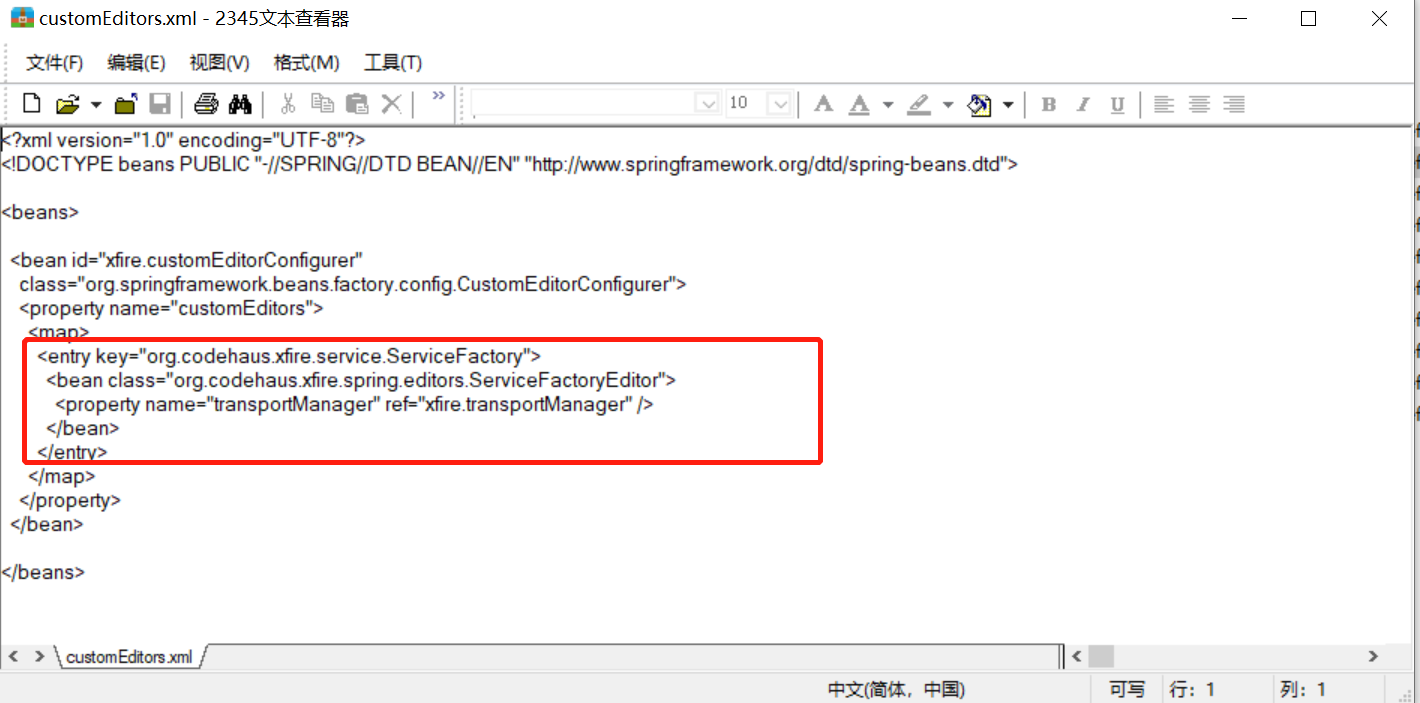This screenshot has width=1420, height=703.
Task: Click the horizontal scrollbar right arrow
Action: pos(1373,657)
